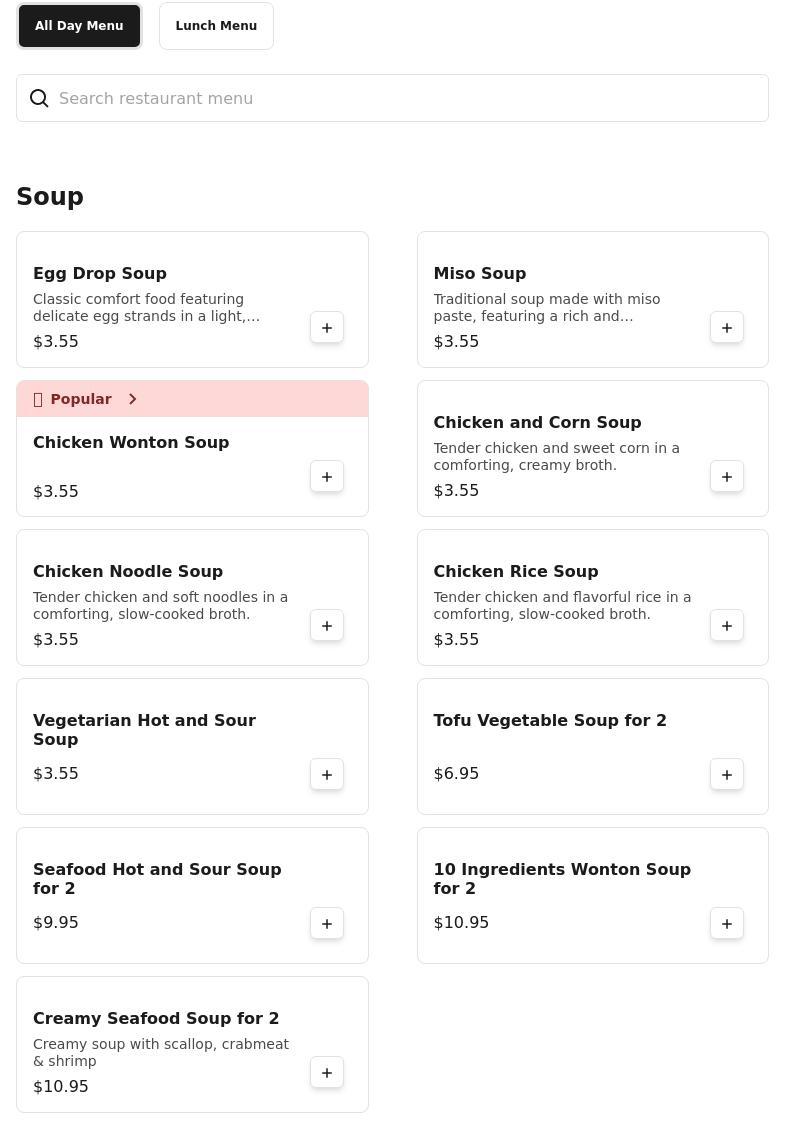Add Egg Drop Soup to cart

(x=327, y=328)
